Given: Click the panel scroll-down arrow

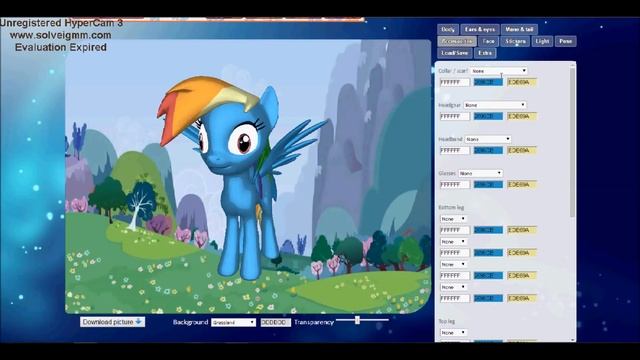Looking at the screenshot, I should tap(573, 340).
